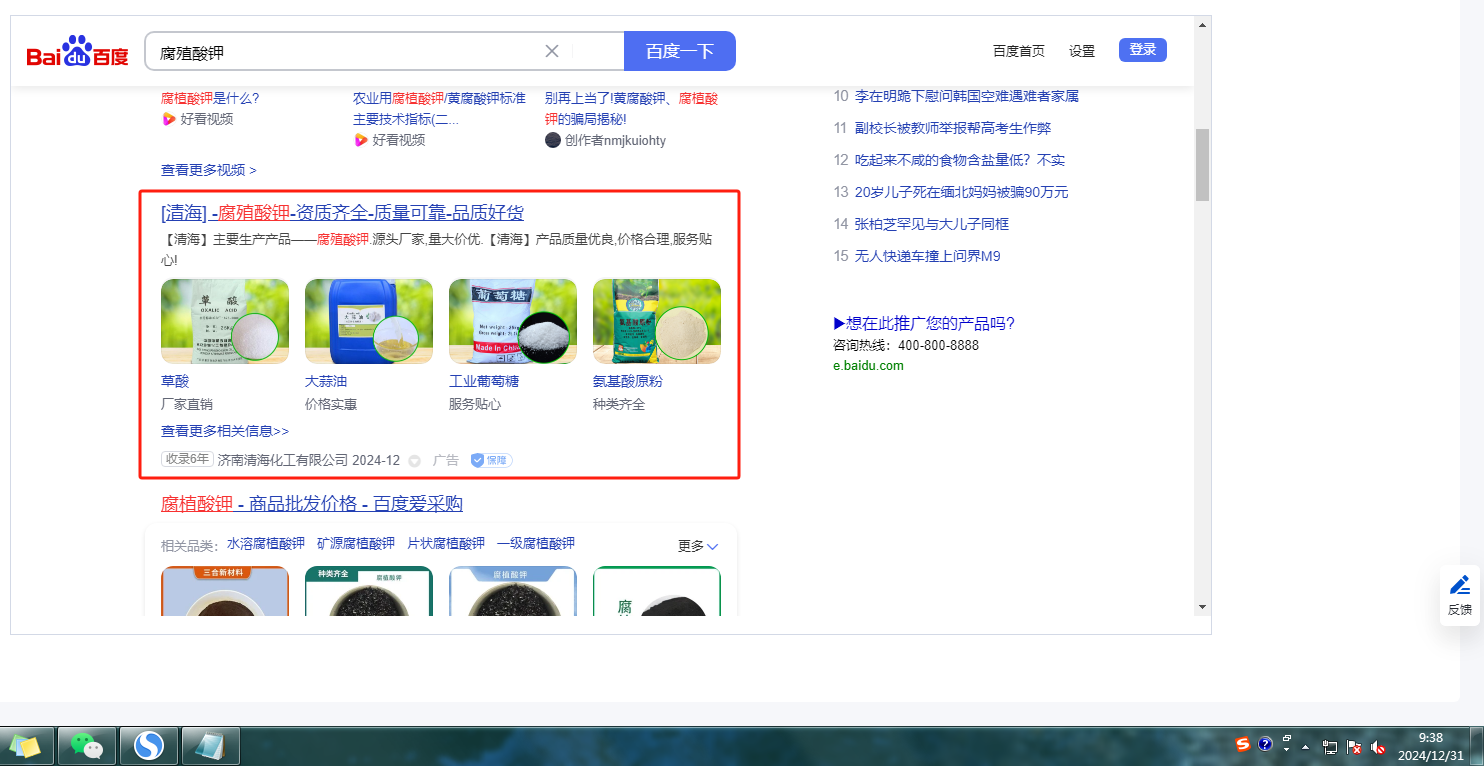
Task: Open hot item 李在明跪下慰问韩国空难遇难者家属
Action: click(x=967, y=96)
